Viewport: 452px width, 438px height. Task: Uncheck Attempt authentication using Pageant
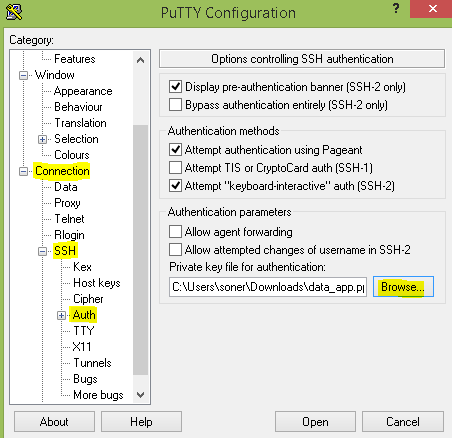[175, 150]
